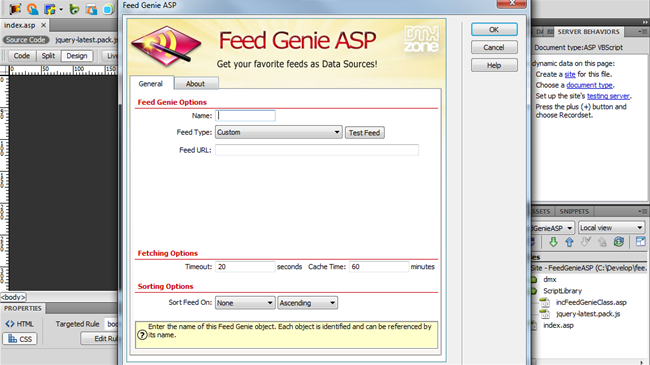Open the Feed Type dropdown
Screen dimensions: 650x365
(279, 132)
